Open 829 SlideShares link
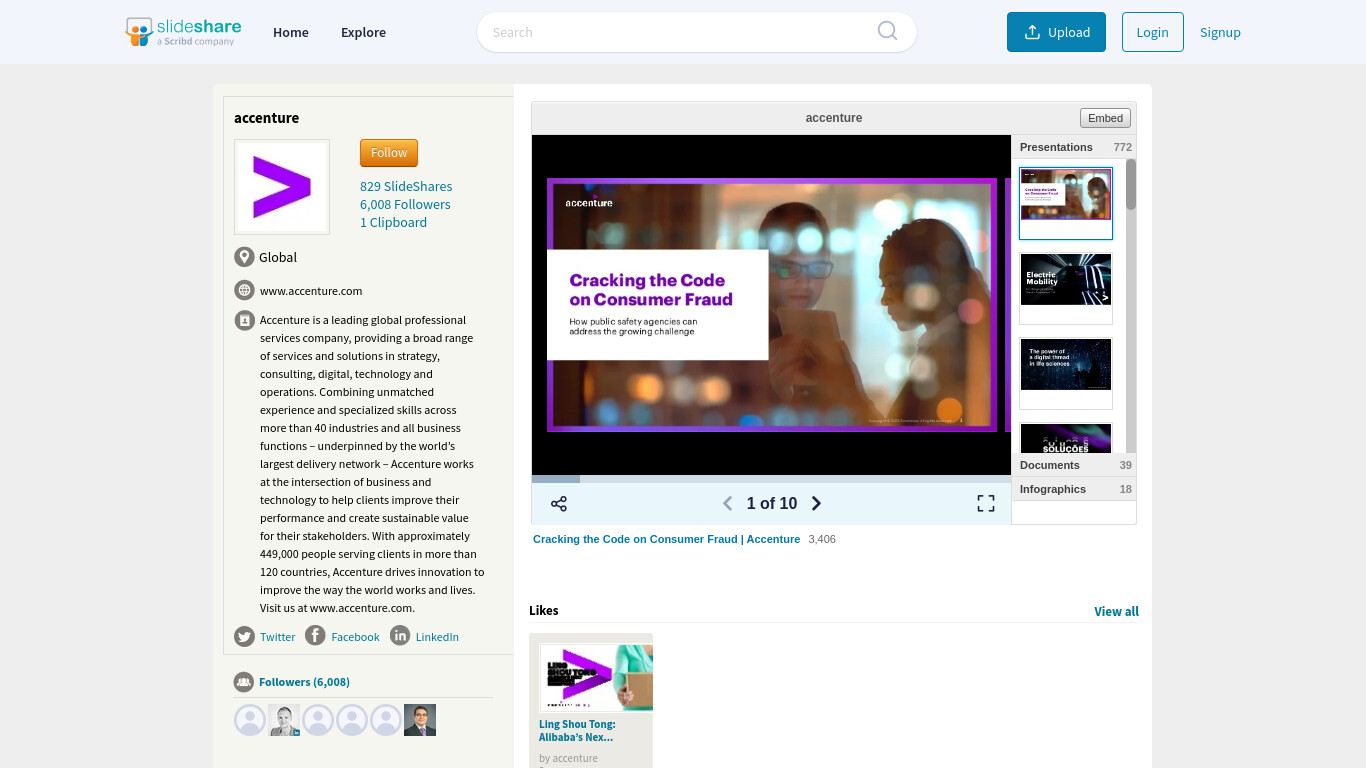1366x768 pixels. pyautogui.click(x=406, y=186)
